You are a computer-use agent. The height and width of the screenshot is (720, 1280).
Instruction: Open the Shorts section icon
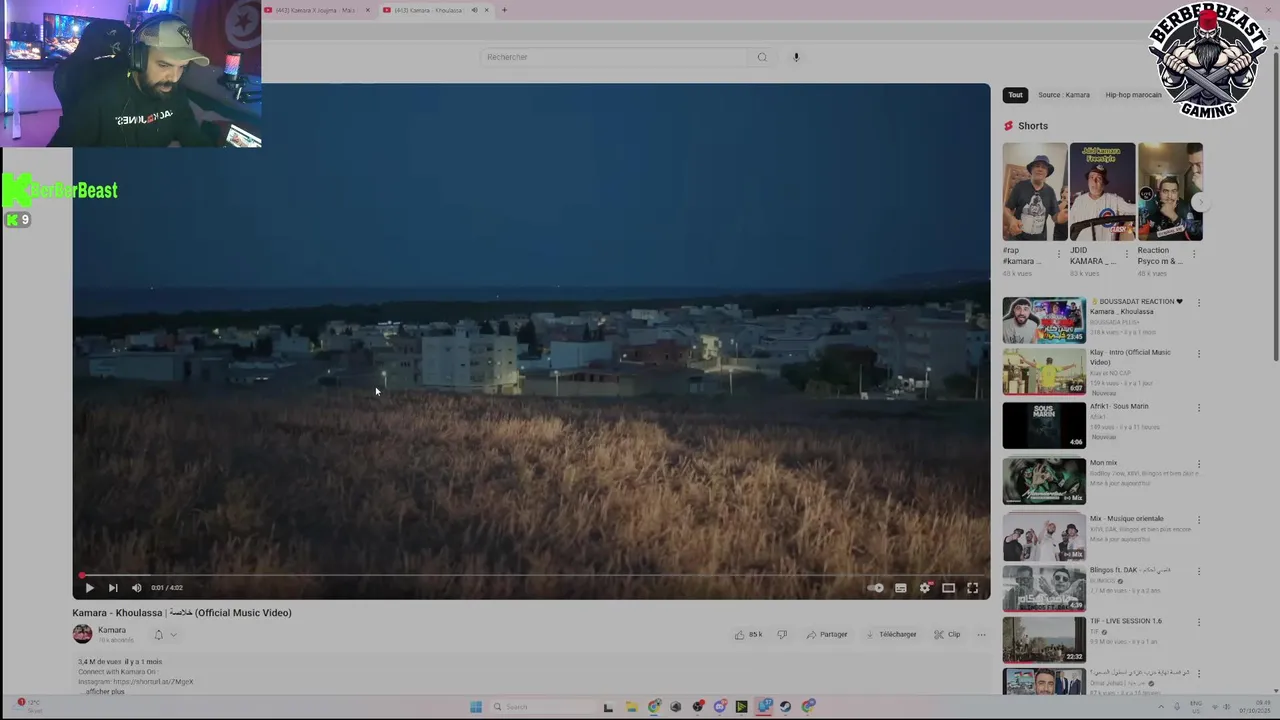point(1008,126)
